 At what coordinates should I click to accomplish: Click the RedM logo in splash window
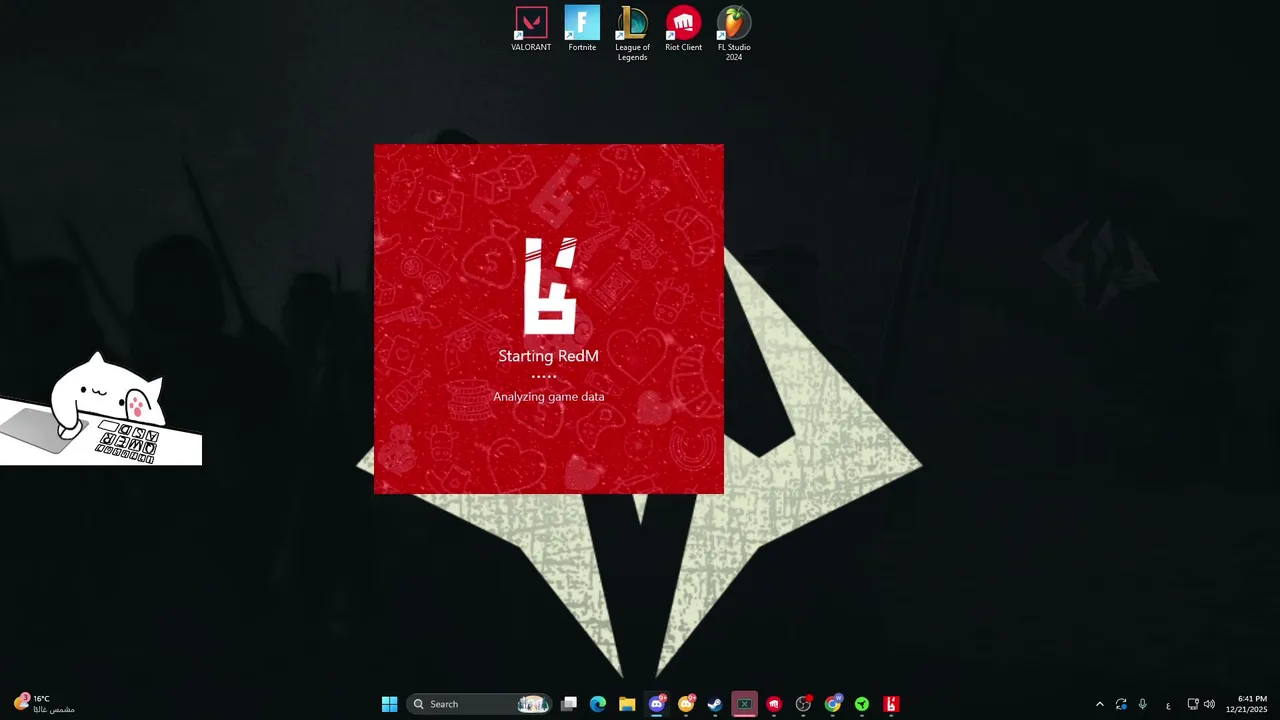[x=550, y=286]
